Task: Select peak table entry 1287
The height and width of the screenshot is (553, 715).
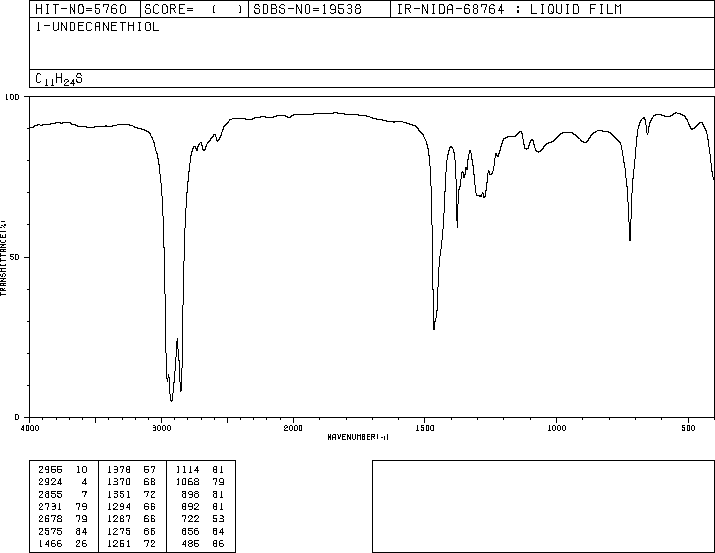Action: click(119, 519)
